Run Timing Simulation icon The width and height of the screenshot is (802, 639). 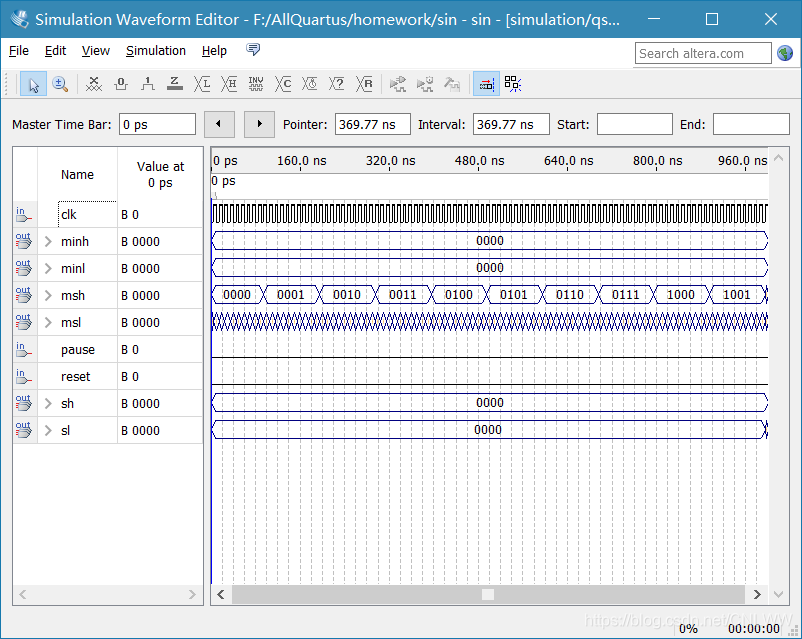coord(425,84)
